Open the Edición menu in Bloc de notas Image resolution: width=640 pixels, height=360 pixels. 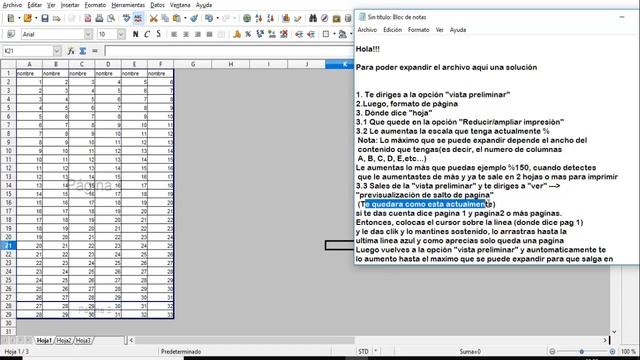pos(392,30)
